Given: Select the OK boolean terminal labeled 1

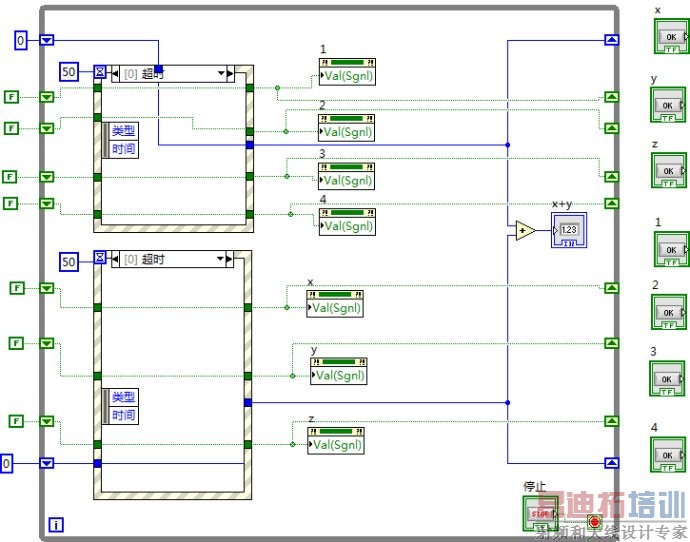Looking at the screenshot, I should pos(672,249).
